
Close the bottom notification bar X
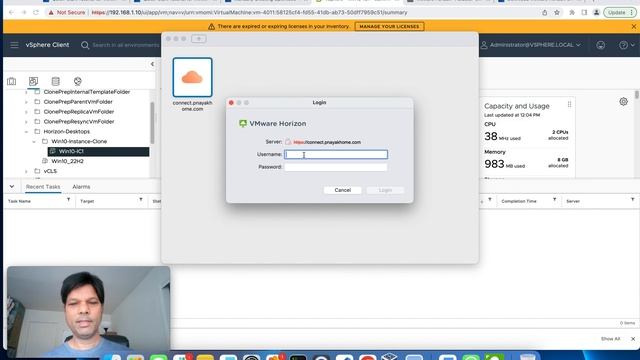(633, 339)
